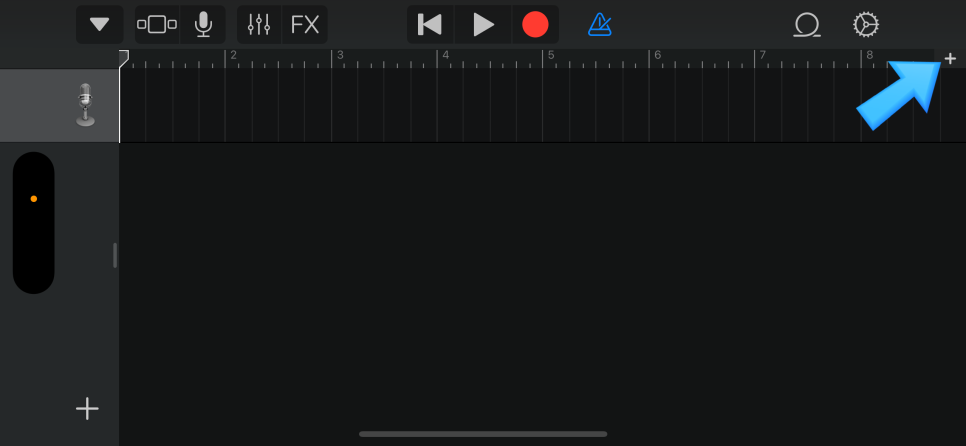This screenshot has height=446, width=966.
Task: Toggle the FX panel
Action: pos(305,25)
